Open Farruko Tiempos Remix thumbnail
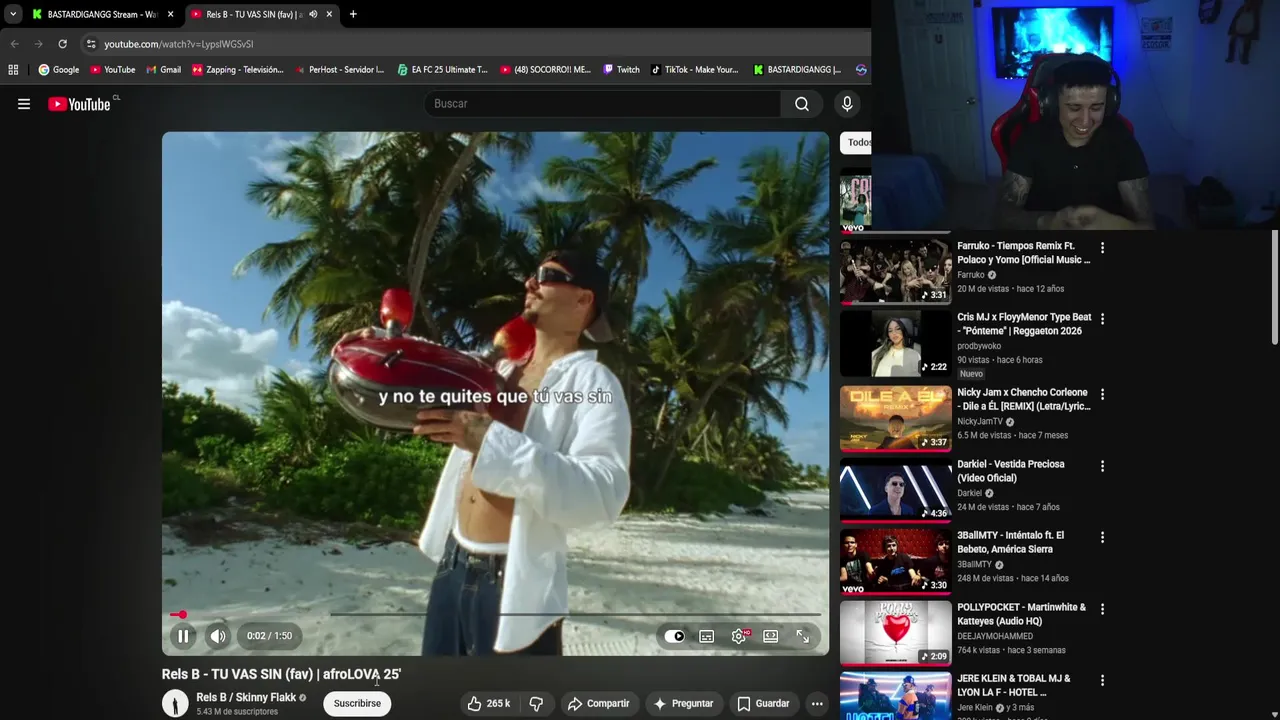 coord(895,271)
